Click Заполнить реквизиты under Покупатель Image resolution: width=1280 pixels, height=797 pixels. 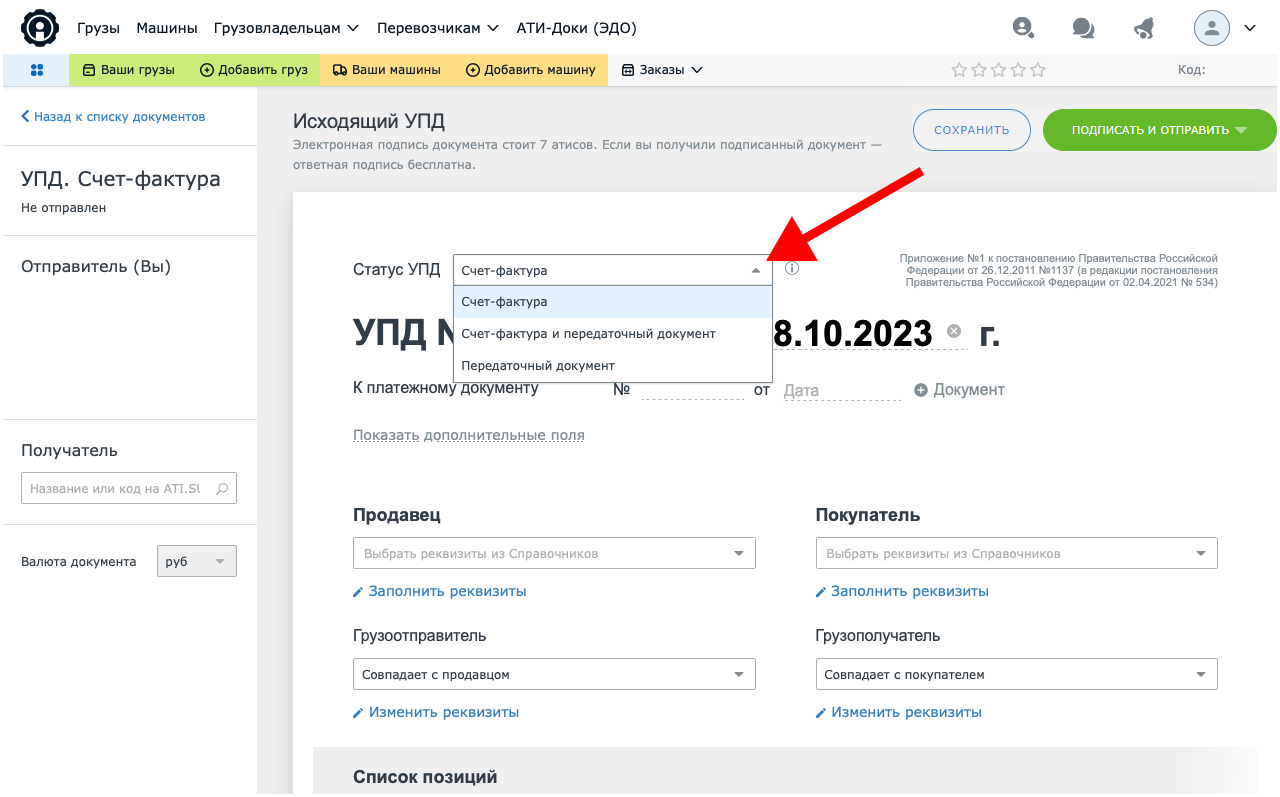tap(903, 591)
